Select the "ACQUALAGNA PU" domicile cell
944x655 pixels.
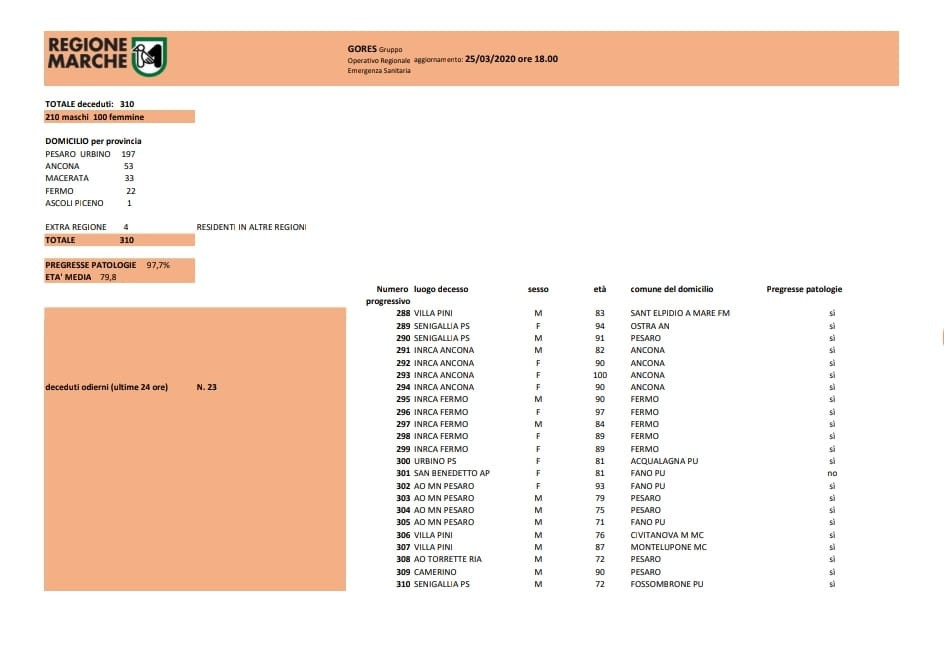[664, 461]
